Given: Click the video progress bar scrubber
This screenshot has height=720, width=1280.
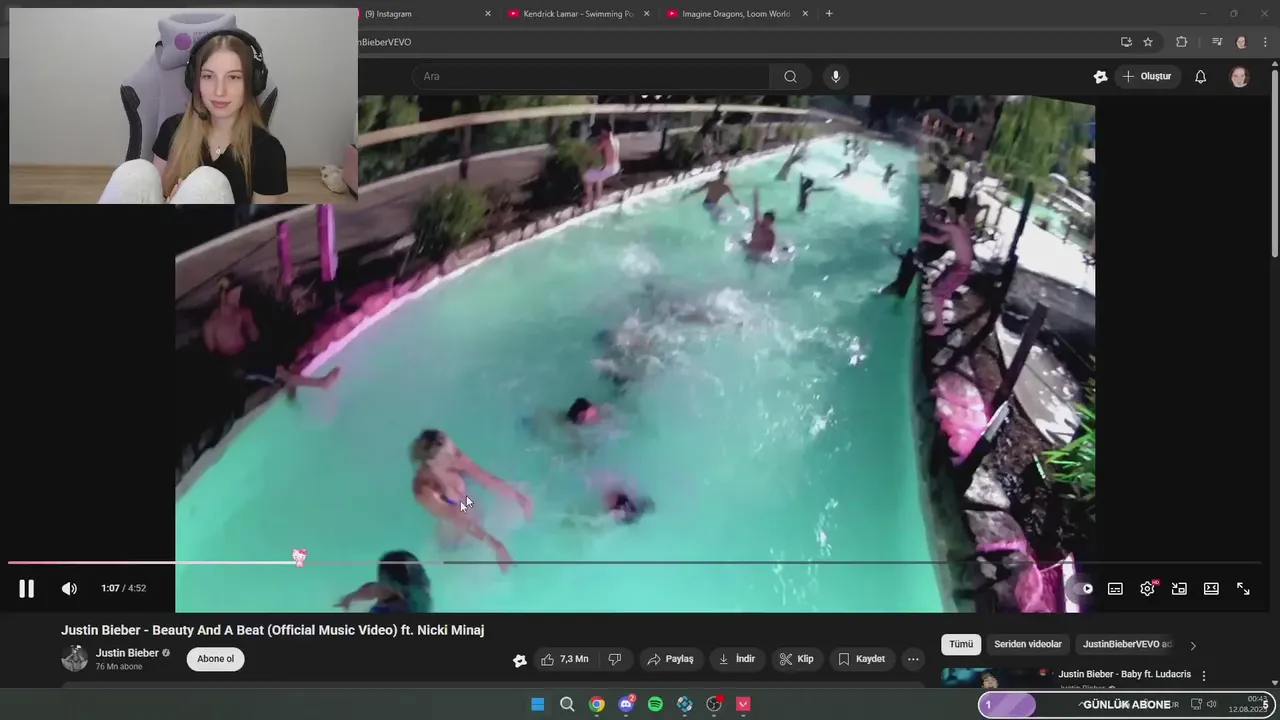Looking at the screenshot, I should tap(299, 558).
